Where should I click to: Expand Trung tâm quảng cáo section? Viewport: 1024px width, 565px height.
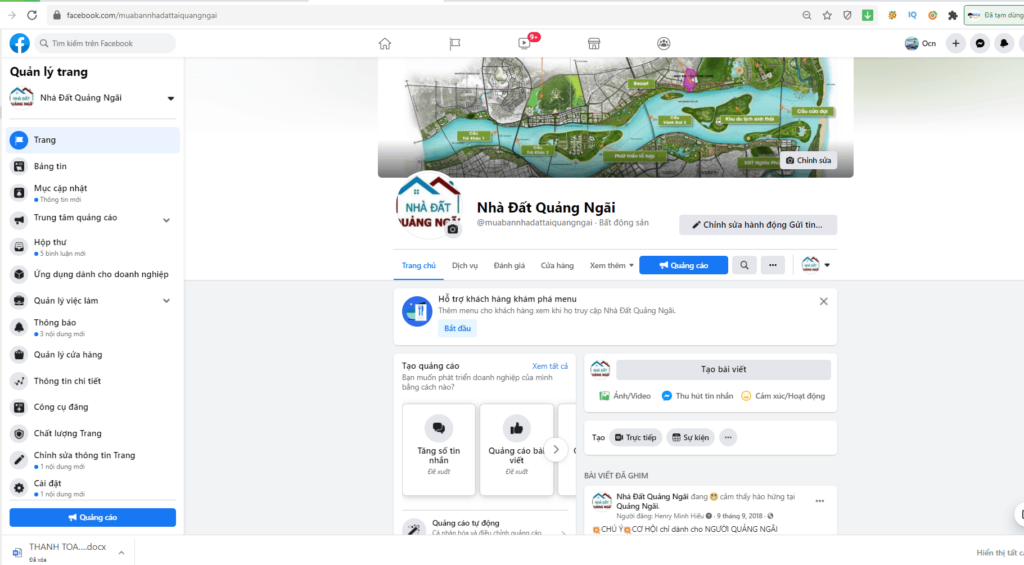click(x=167, y=220)
